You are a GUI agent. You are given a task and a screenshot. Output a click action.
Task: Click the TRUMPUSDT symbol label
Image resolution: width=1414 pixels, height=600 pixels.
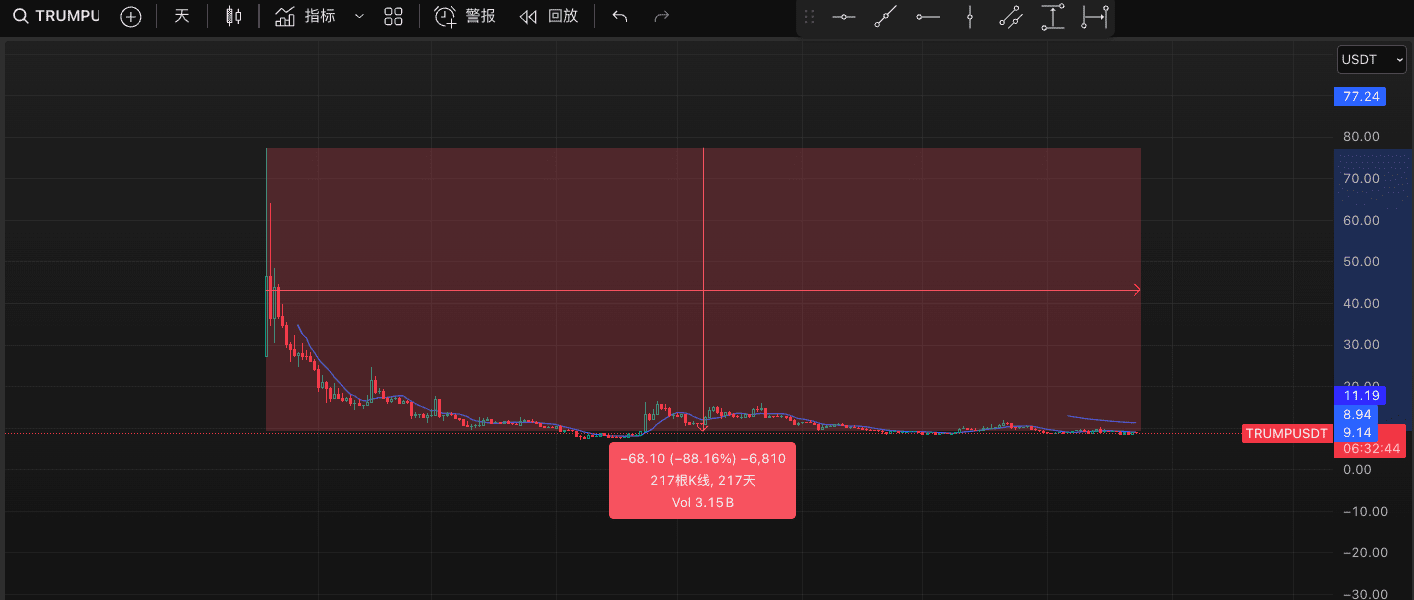(1287, 433)
